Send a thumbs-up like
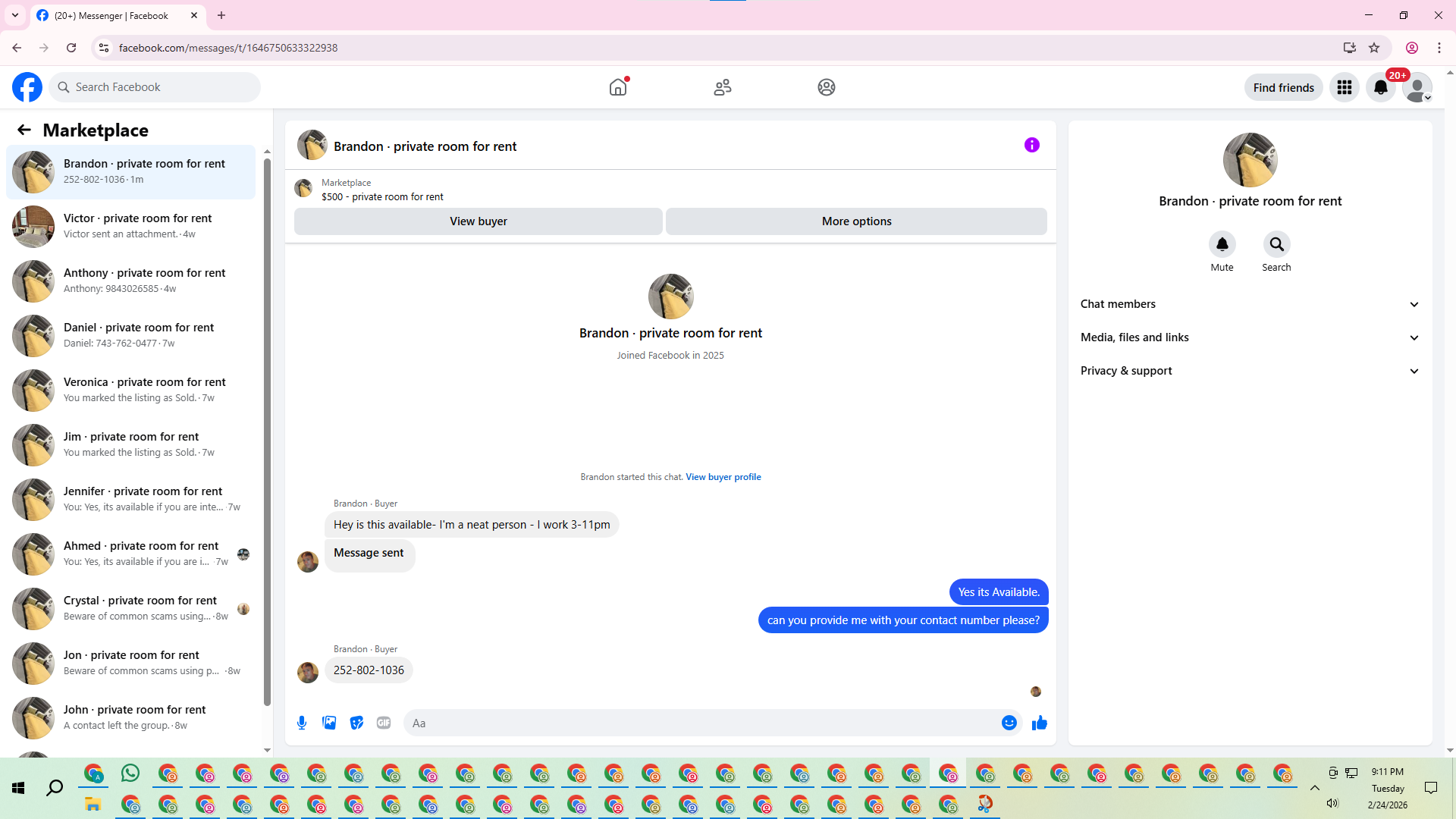Screen dimensions: 1456x819 pos(1040,723)
